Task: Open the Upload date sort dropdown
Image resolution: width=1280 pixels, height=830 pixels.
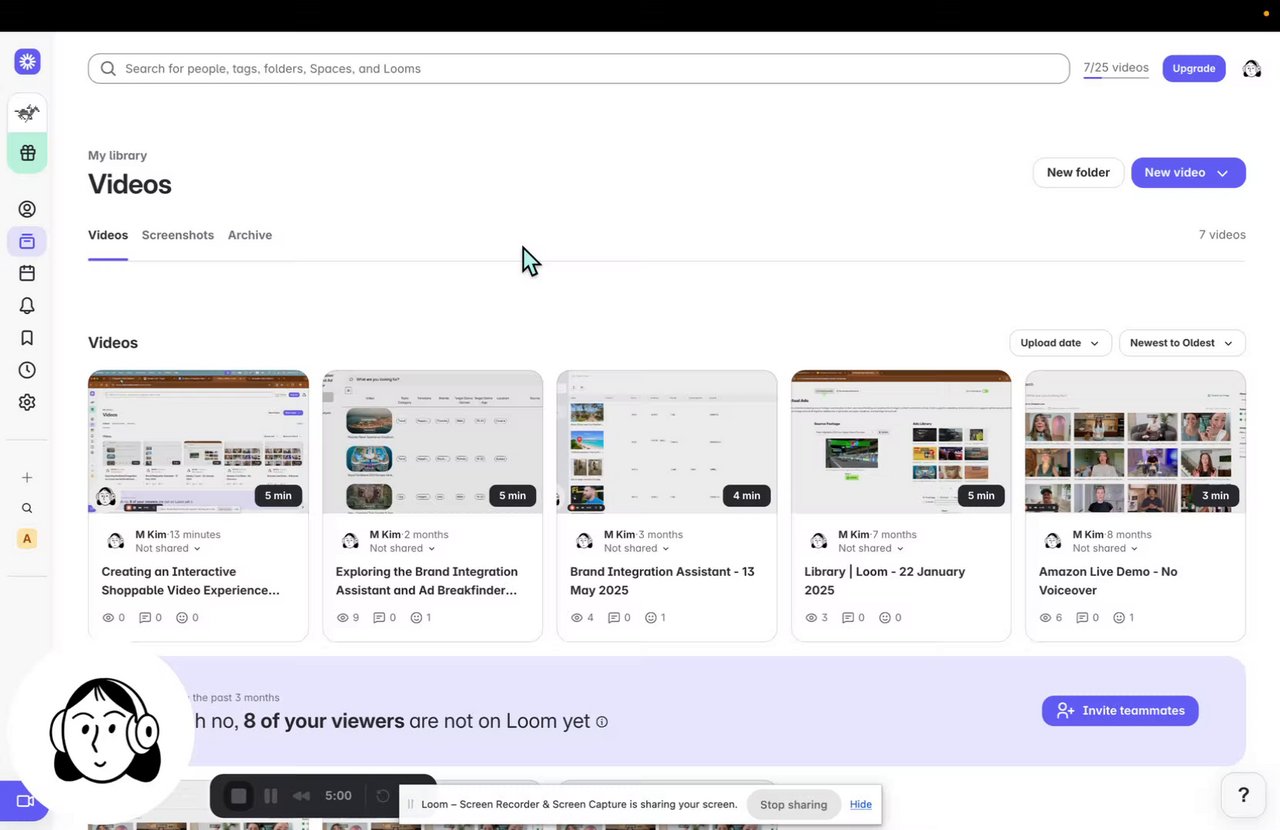Action: tap(1060, 343)
